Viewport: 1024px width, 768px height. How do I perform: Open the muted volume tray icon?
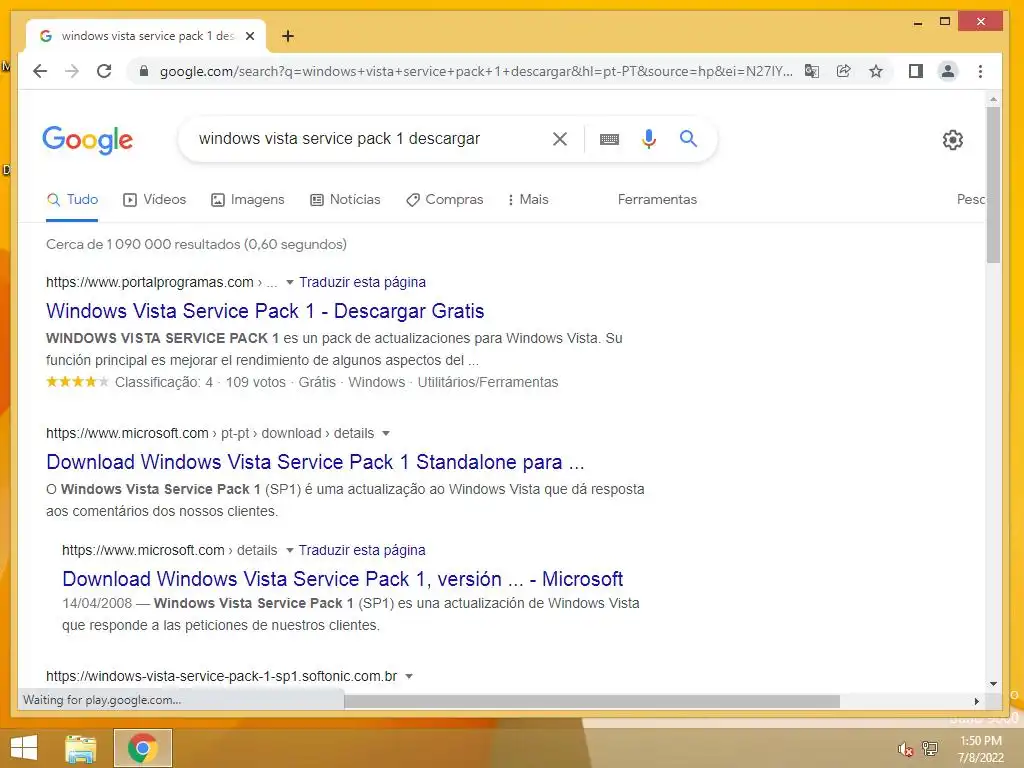coord(904,749)
